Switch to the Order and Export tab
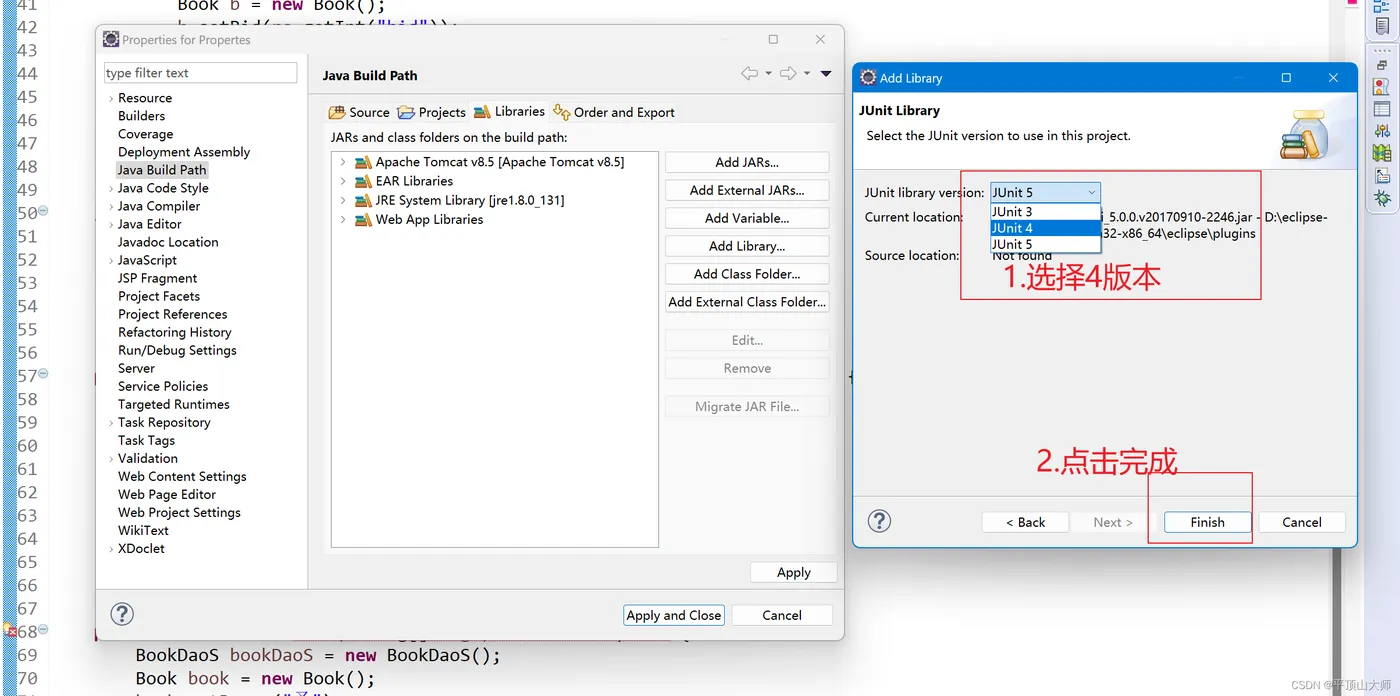 (x=615, y=112)
